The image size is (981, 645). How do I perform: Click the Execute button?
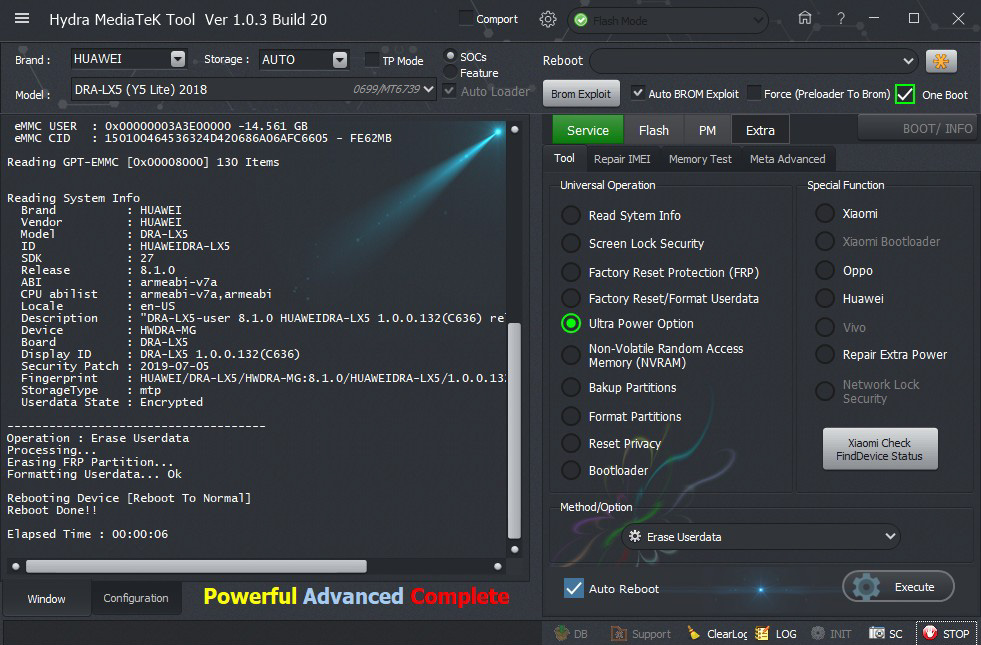click(898, 587)
